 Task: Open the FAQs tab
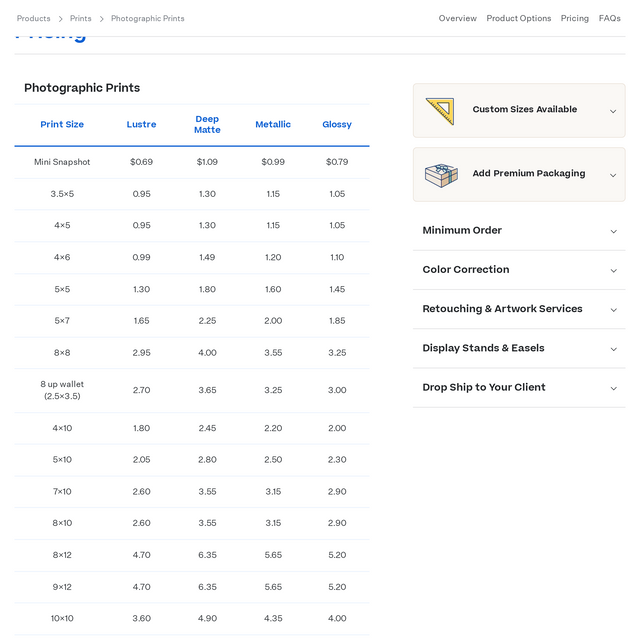[x=609, y=18]
